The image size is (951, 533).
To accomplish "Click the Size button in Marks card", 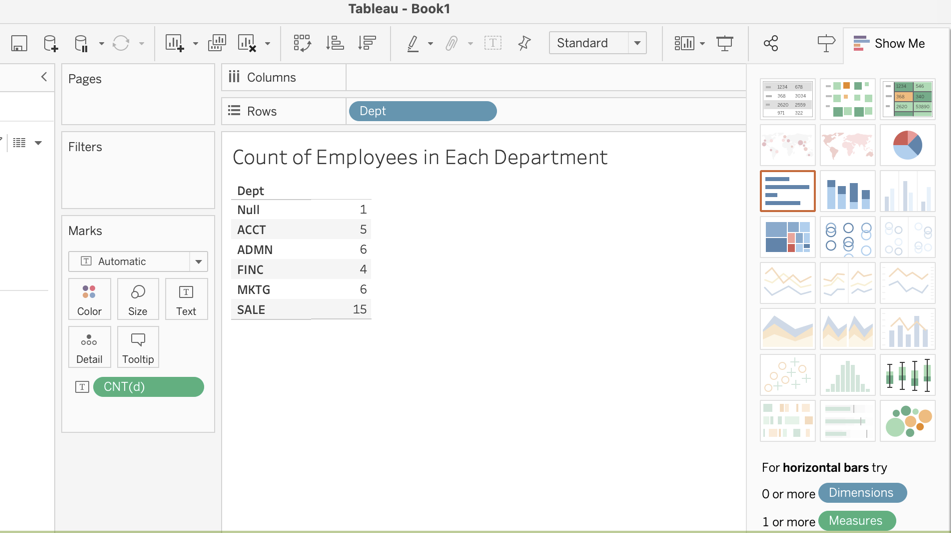I will click(138, 299).
